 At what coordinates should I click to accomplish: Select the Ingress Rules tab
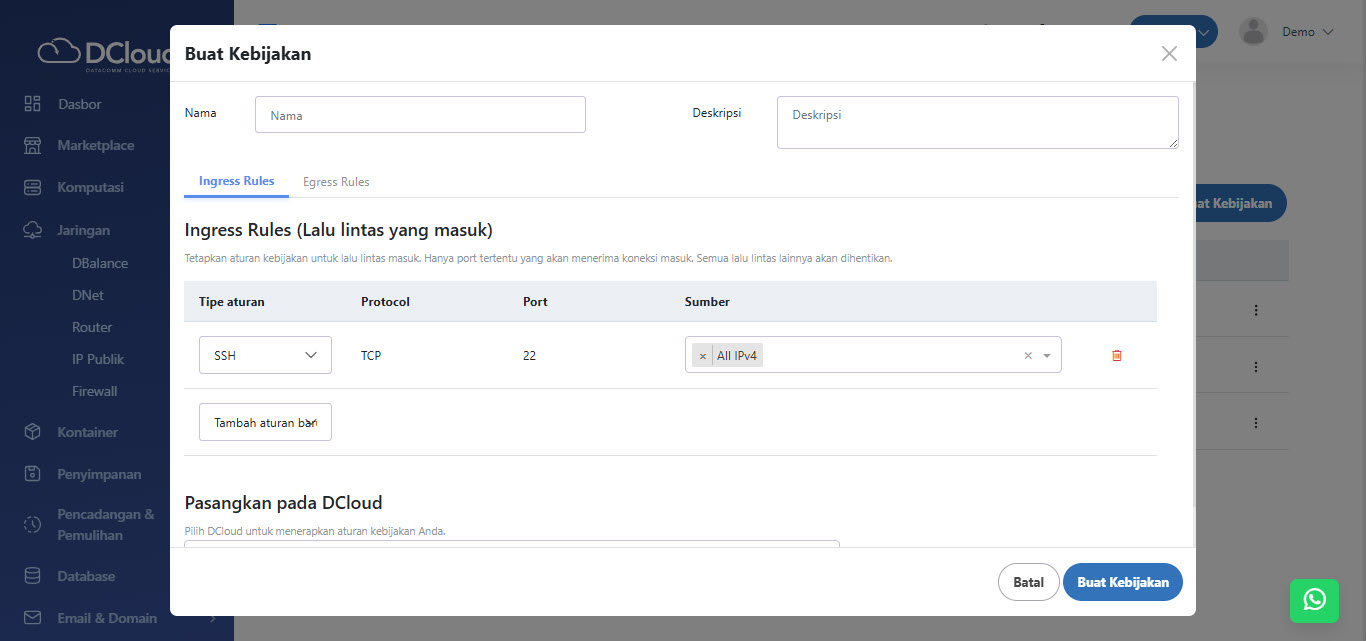236,181
